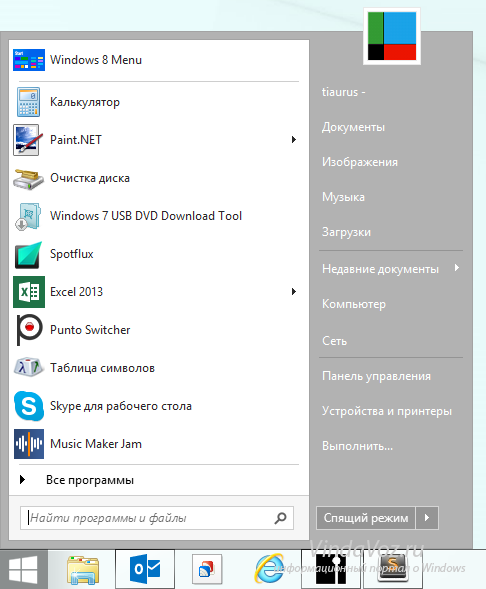This screenshot has width=486, height=589.
Task: Select the Spotflux text label
Action: [x=71, y=254]
